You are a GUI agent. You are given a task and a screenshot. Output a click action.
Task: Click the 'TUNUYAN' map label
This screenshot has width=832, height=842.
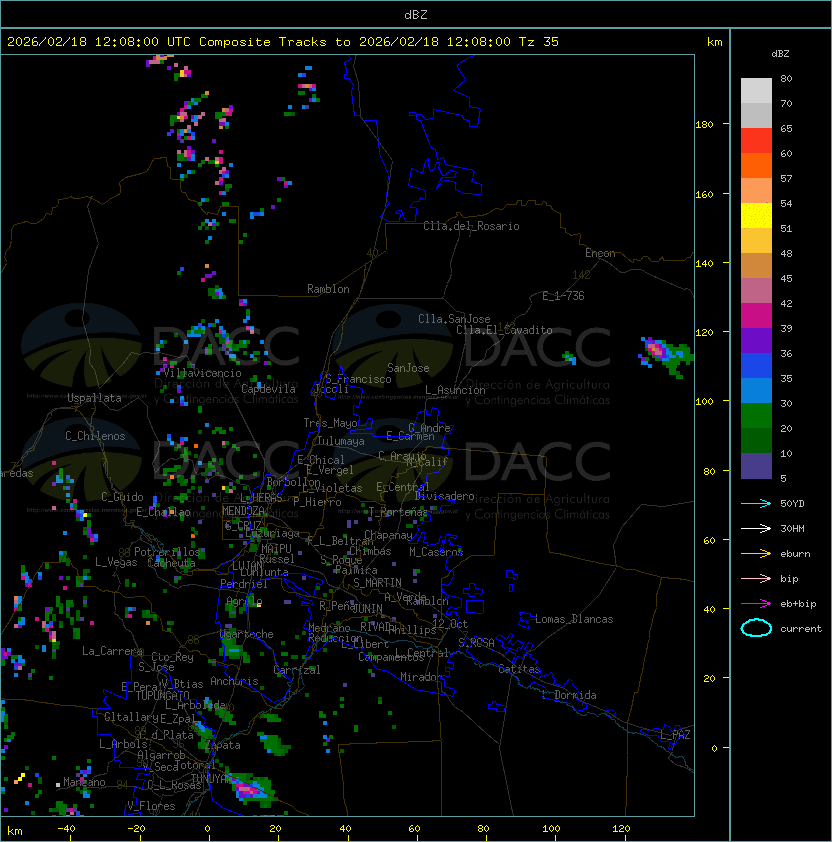(212, 778)
